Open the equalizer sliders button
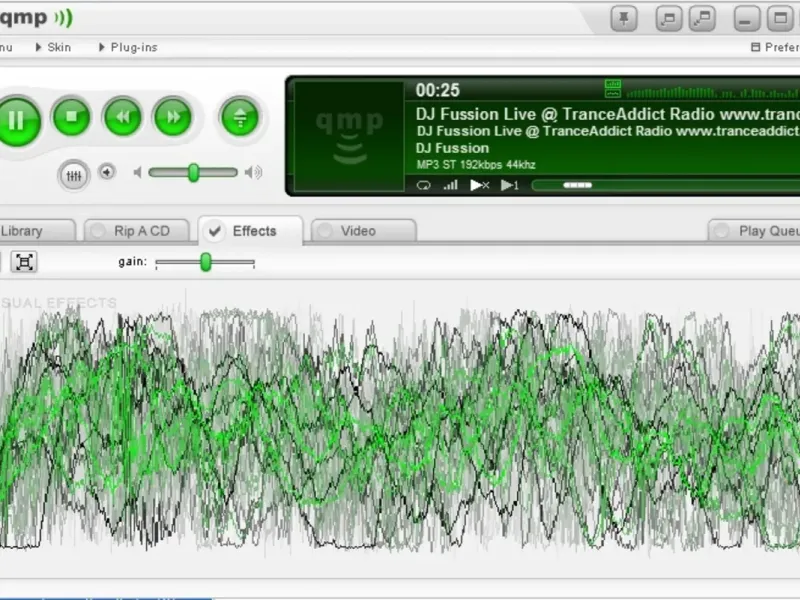The image size is (800, 600). click(x=73, y=176)
